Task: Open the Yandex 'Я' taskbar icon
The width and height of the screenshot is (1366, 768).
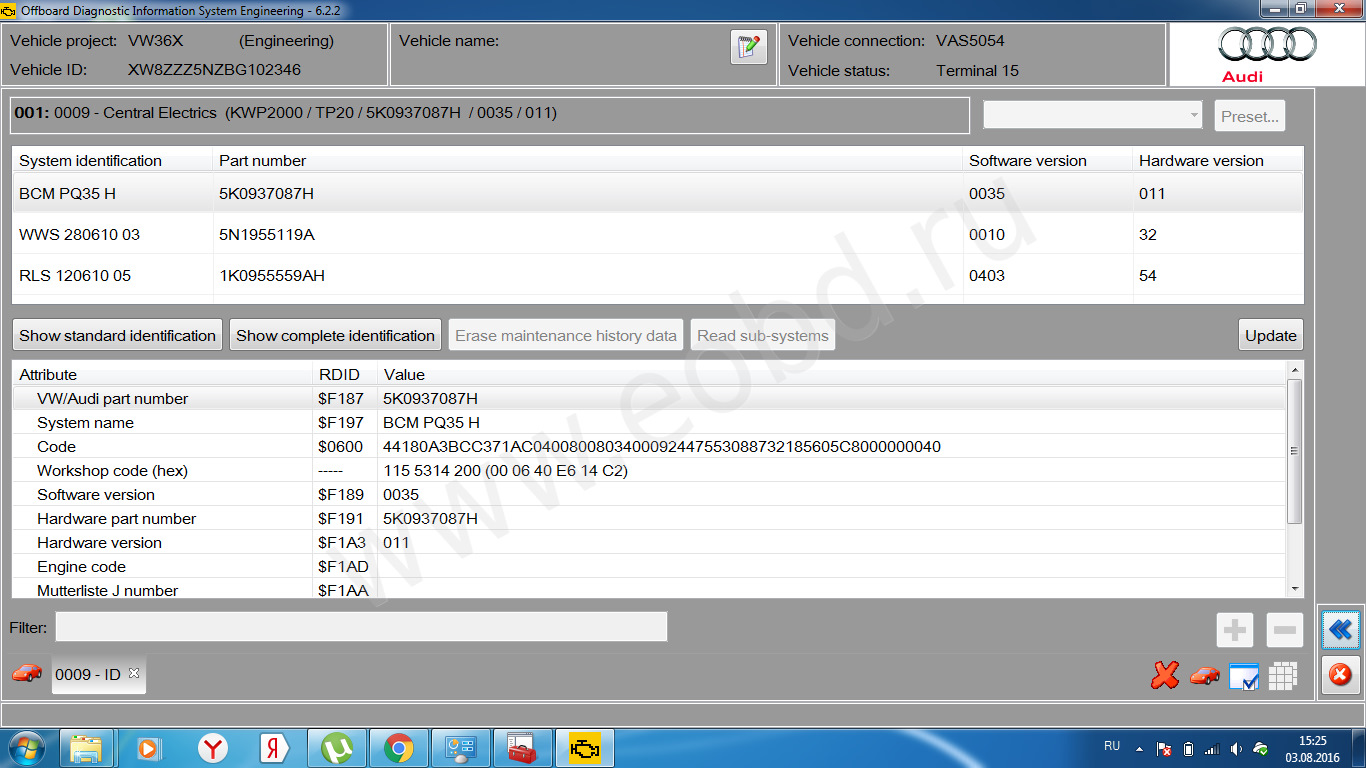Action: (274, 748)
